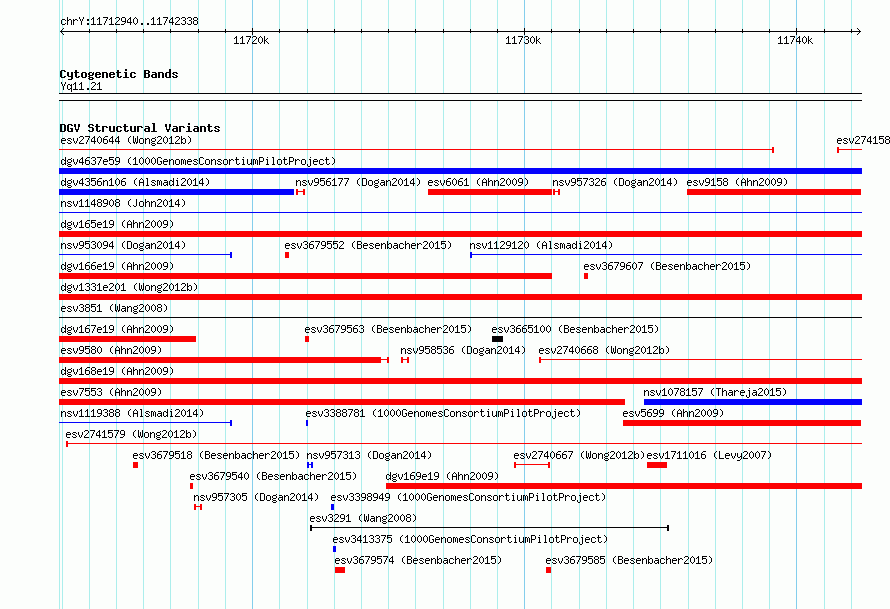The width and height of the screenshot is (890, 609).
Task: Click the esv3291 (Wang2008) black span line
Action: (489, 528)
